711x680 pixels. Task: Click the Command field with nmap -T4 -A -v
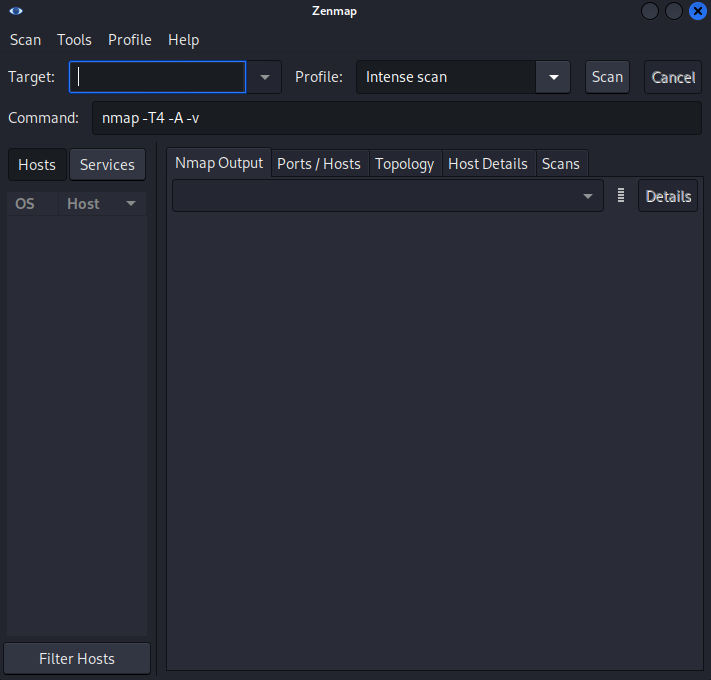click(x=397, y=118)
